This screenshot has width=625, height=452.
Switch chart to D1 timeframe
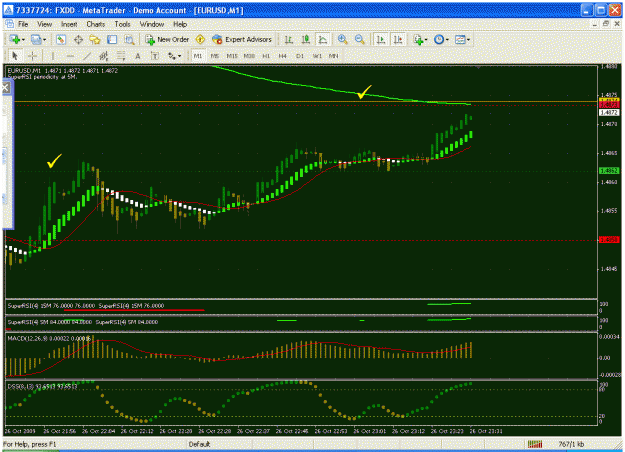(300, 56)
